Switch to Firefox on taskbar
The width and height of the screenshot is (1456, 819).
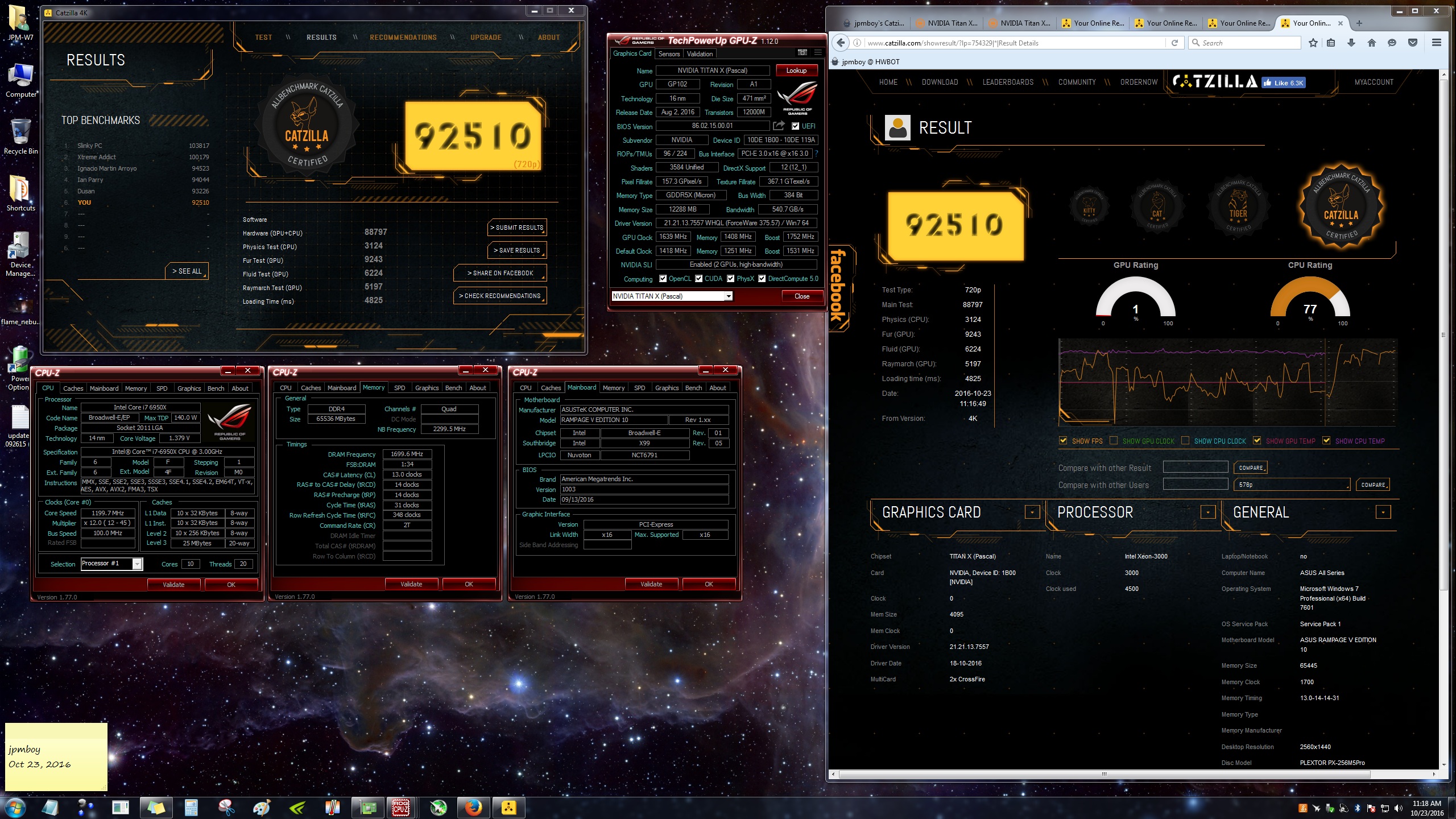point(473,807)
